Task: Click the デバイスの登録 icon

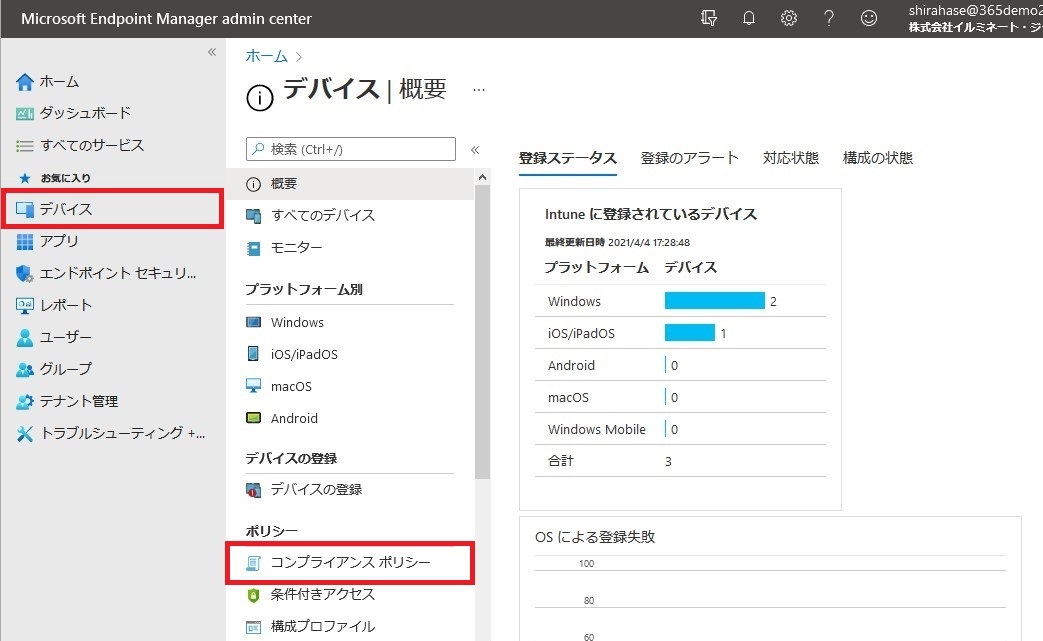Action: point(253,490)
